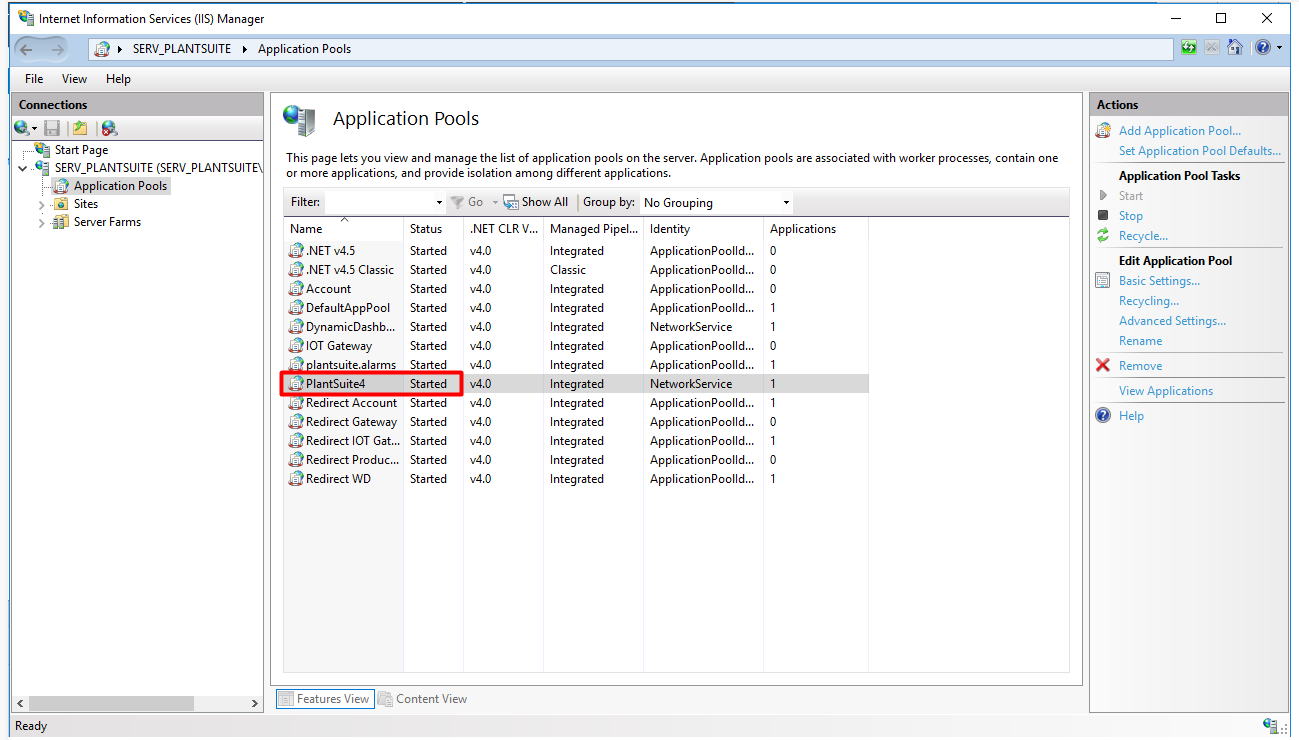Open the View menu

pyautogui.click(x=74, y=79)
